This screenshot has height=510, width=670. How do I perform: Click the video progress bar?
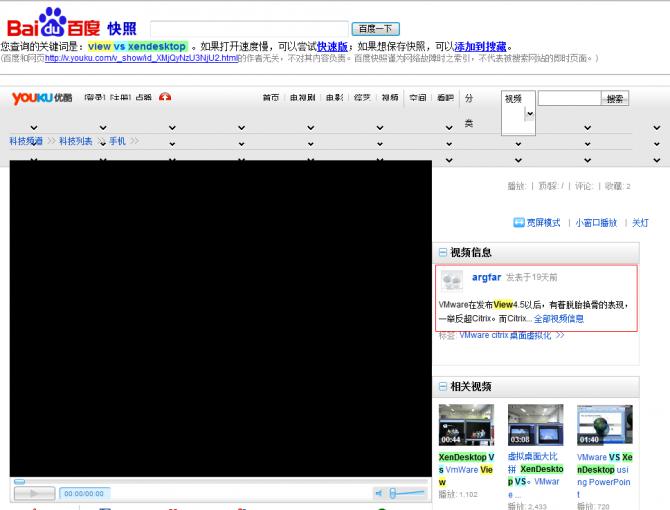(x=220, y=481)
